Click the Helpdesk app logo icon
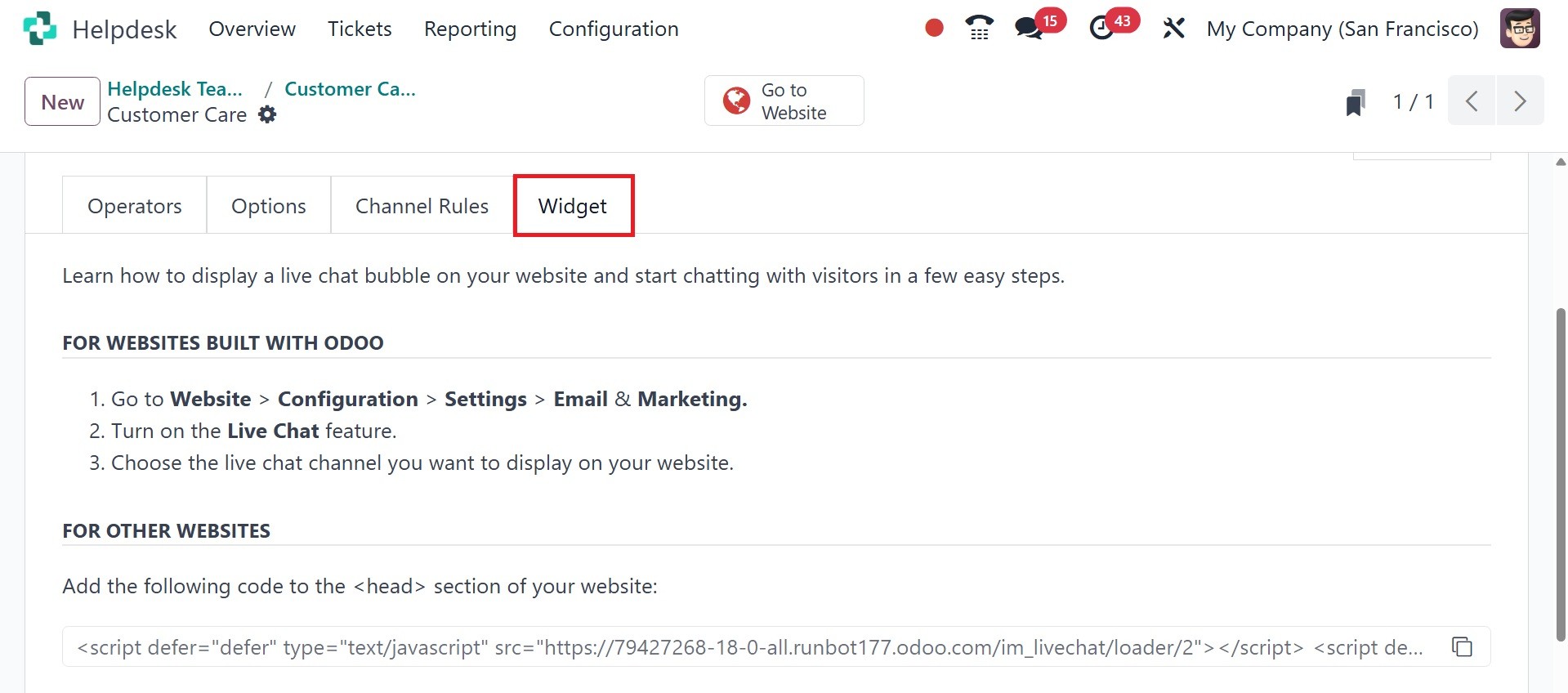1568x693 pixels. [x=40, y=29]
